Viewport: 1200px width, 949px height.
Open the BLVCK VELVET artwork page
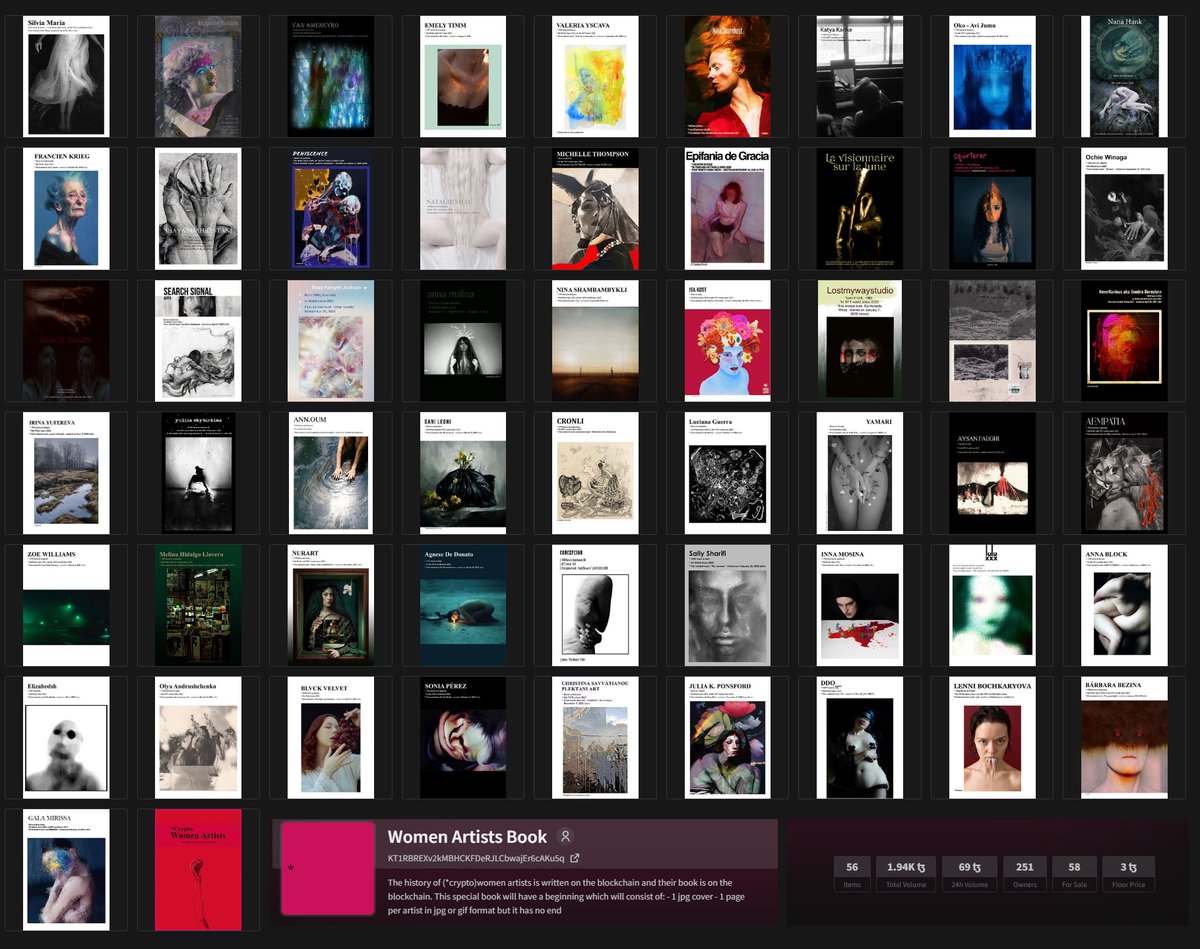(331, 737)
